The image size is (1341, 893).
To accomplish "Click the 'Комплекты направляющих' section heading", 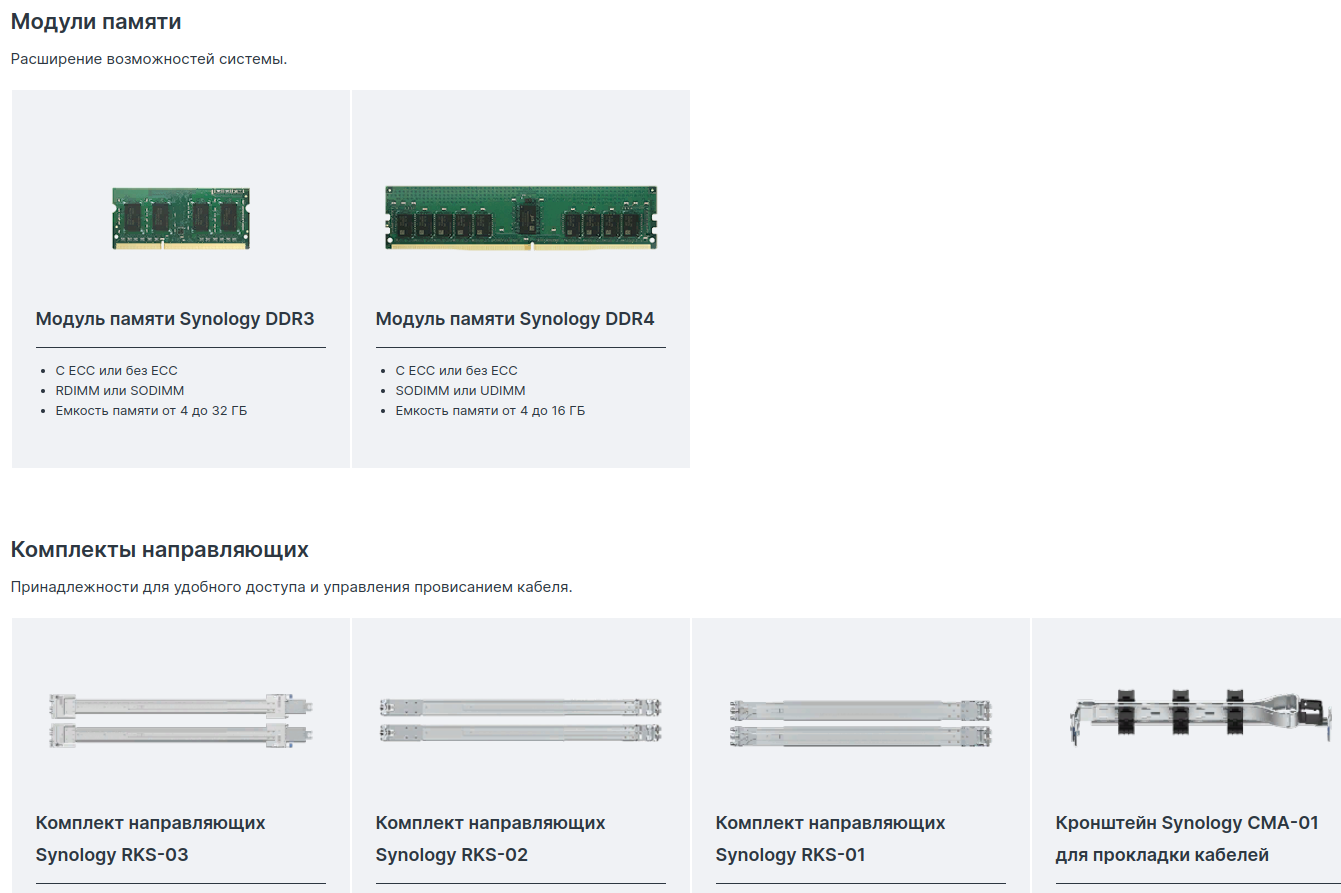I will coord(159,549).
